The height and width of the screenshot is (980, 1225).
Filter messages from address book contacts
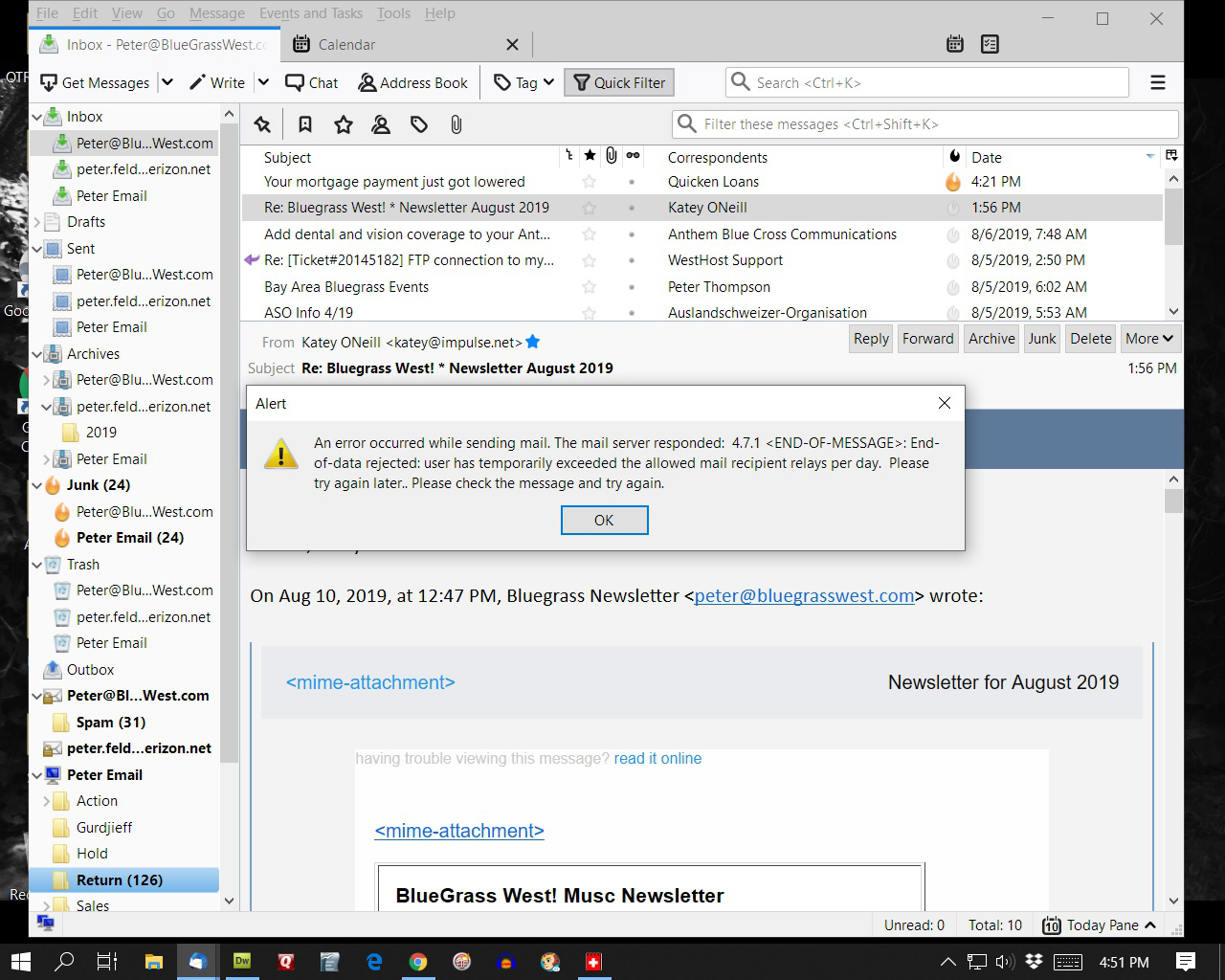coord(381,124)
